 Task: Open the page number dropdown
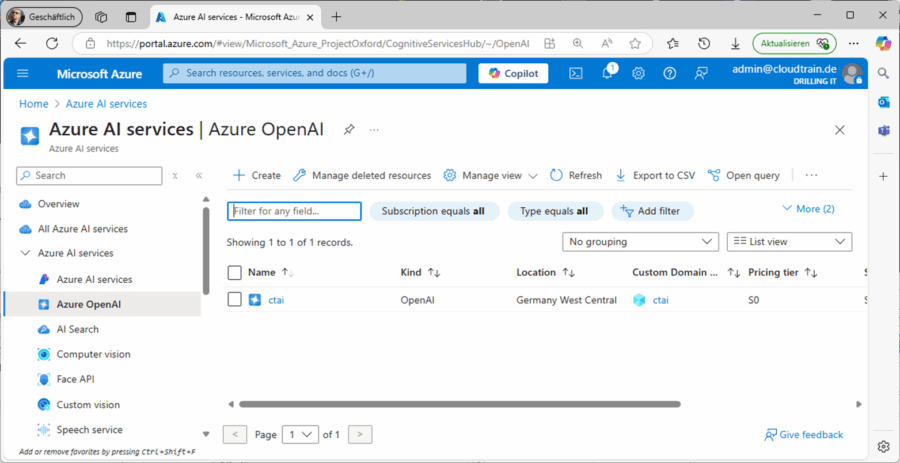(300, 434)
